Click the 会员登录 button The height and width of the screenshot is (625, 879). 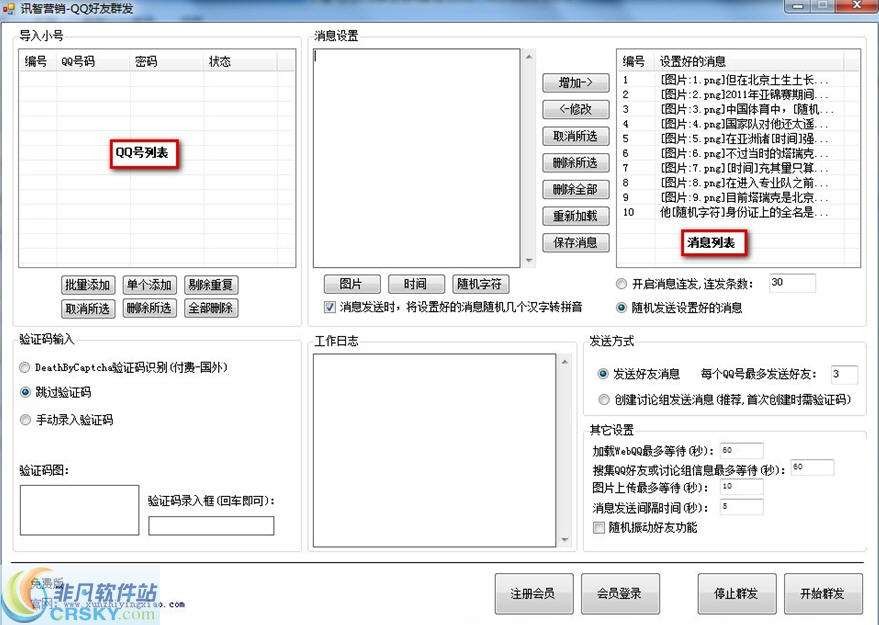point(620,594)
